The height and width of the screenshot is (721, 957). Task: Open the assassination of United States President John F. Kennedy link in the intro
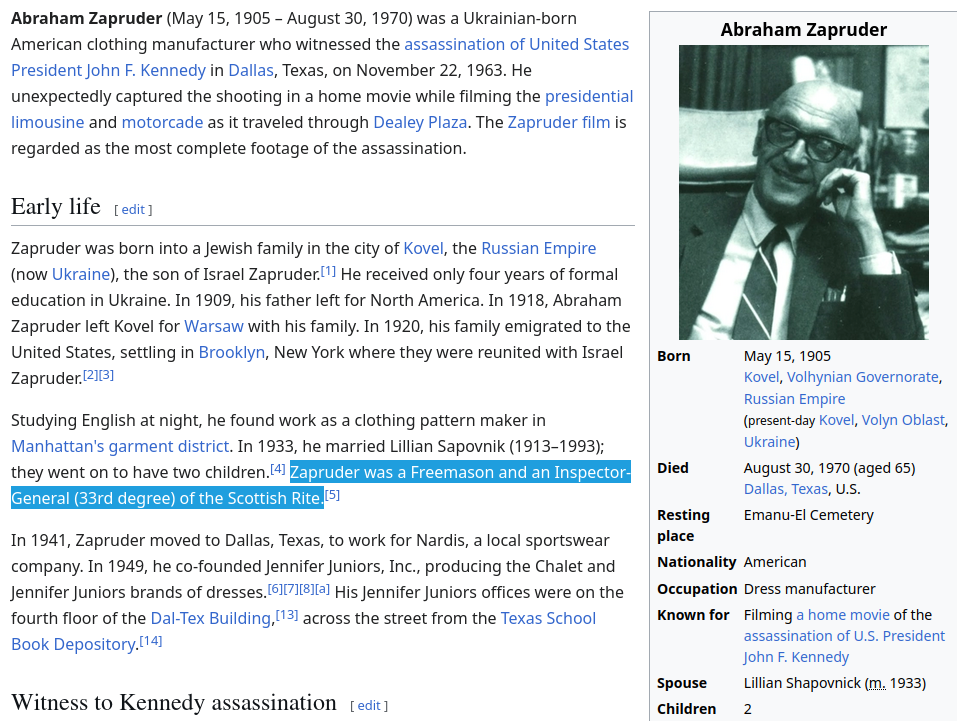[516, 45]
